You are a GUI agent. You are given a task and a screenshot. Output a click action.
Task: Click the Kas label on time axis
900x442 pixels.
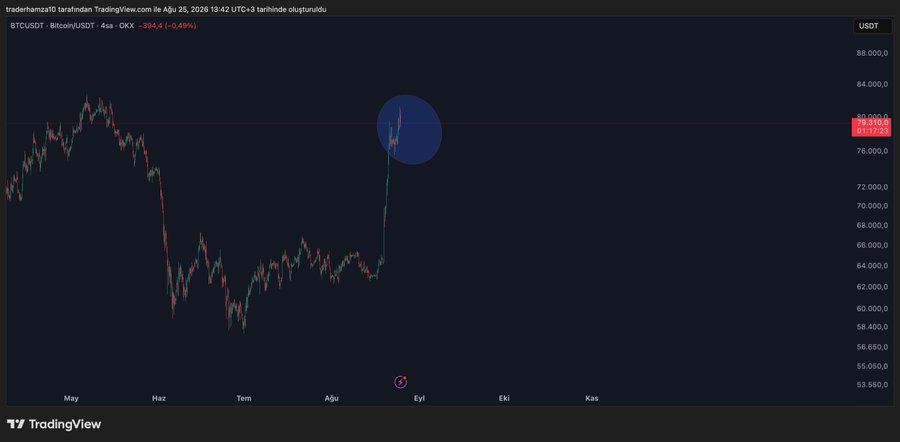coord(592,398)
